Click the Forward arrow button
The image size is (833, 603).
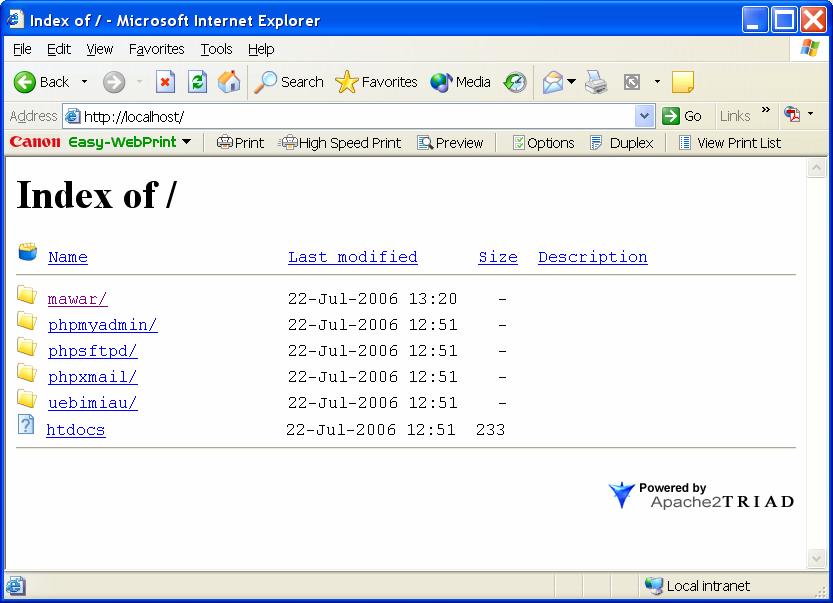pyautogui.click(x=114, y=82)
